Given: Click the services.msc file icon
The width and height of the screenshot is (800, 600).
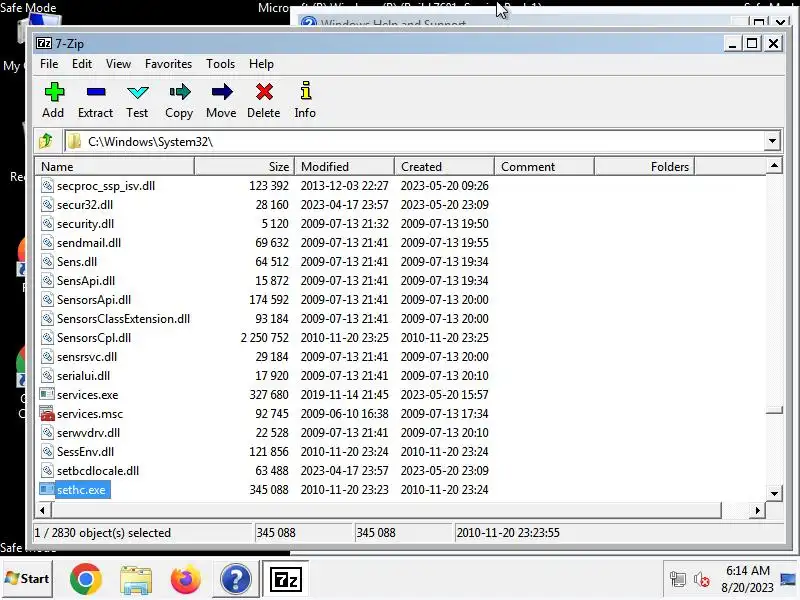Looking at the screenshot, I should coord(47,413).
